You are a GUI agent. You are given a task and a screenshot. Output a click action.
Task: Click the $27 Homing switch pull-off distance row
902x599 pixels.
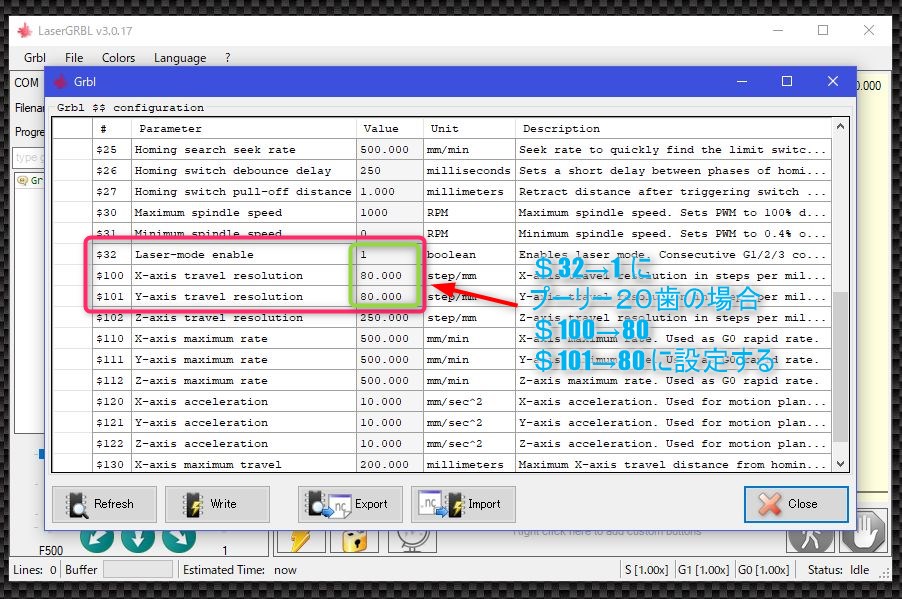tap(441, 192)
